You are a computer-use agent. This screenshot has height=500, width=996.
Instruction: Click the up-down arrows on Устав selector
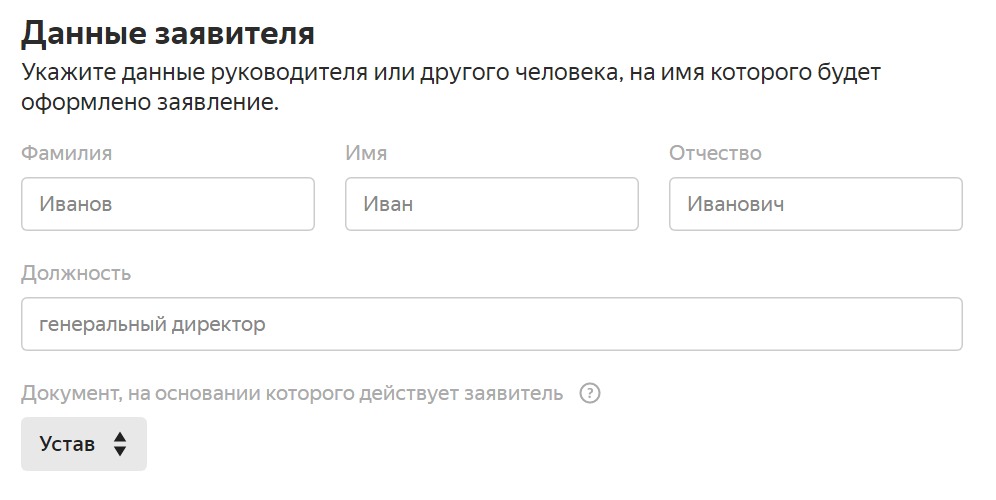(x=119, y=444)
